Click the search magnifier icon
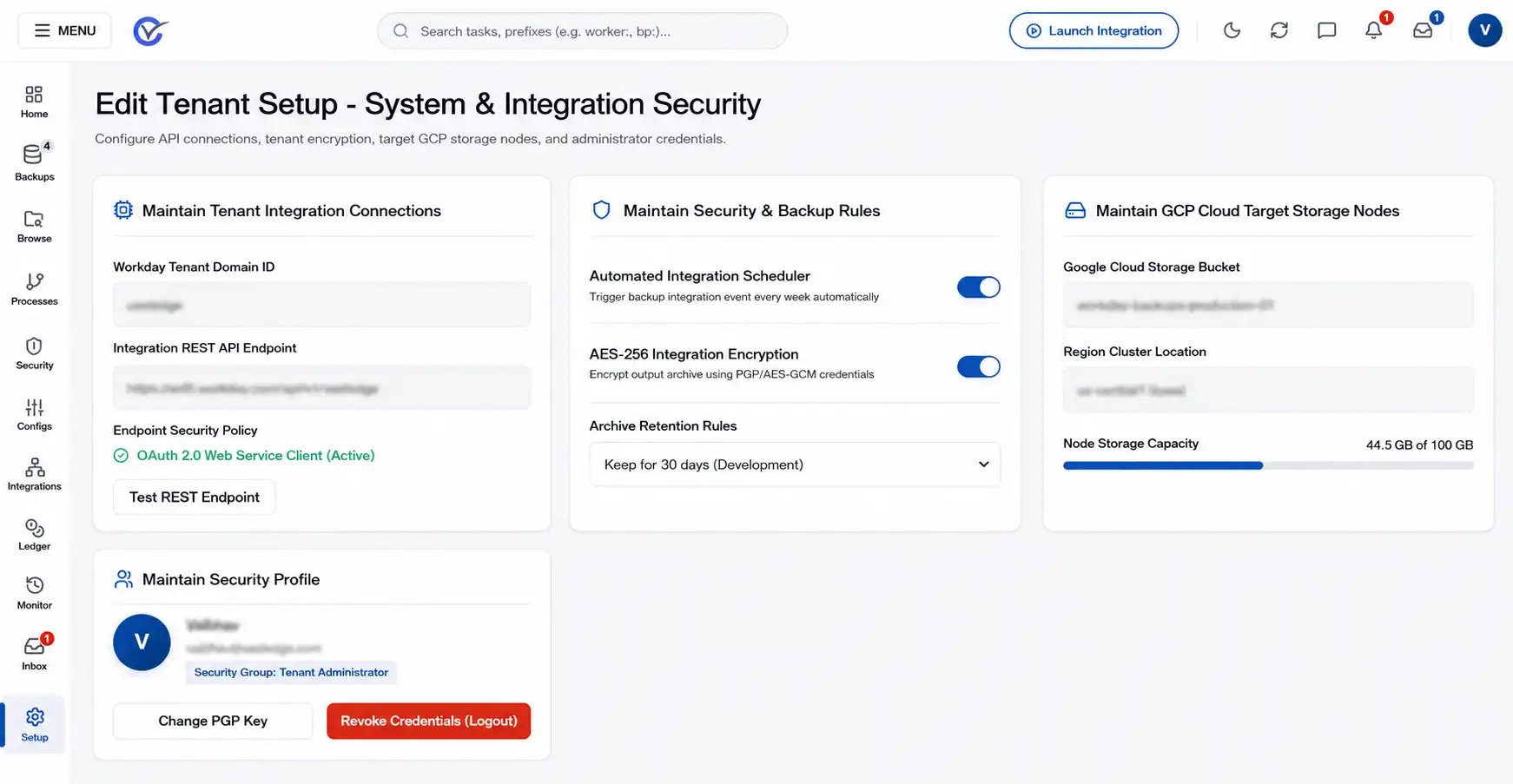 400,31
